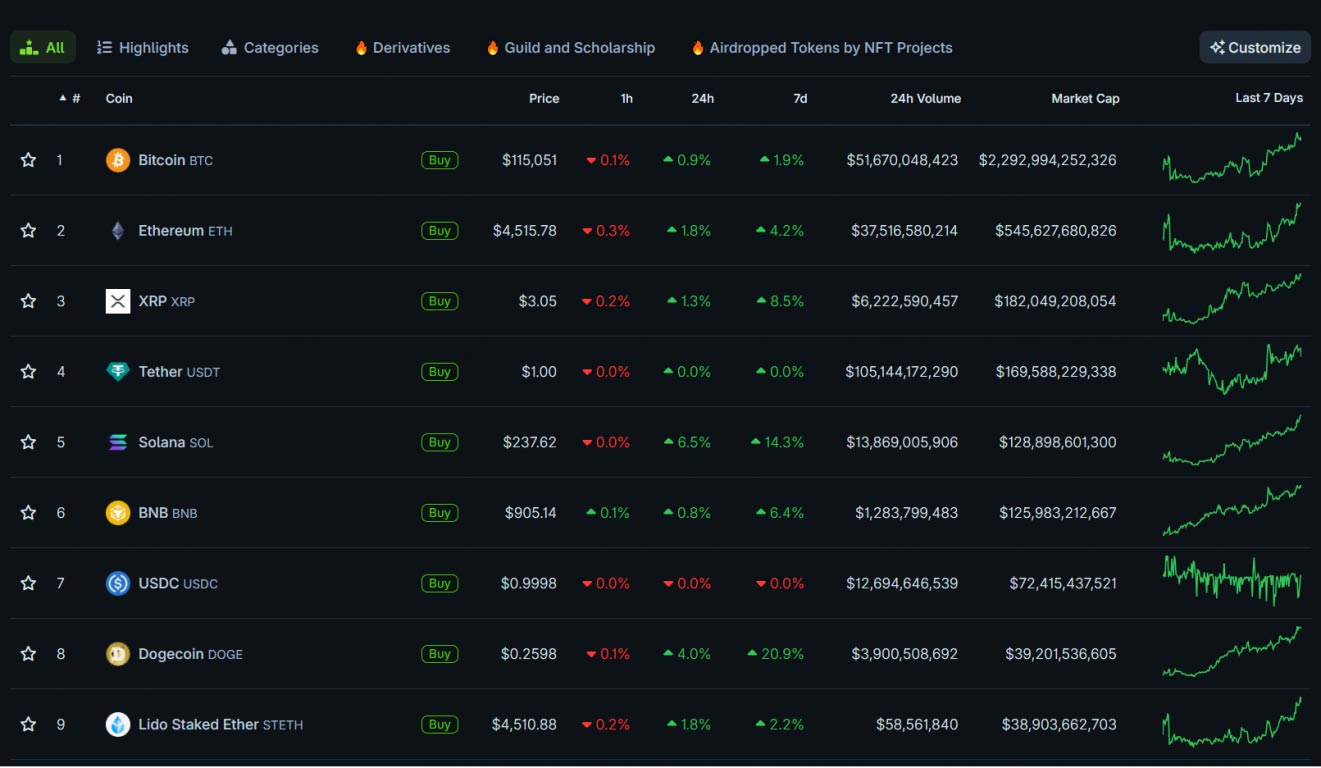This screenshot has height=768, width=1321.
Task: Open the Tether USDT coin link
Action: pos(179,372)
